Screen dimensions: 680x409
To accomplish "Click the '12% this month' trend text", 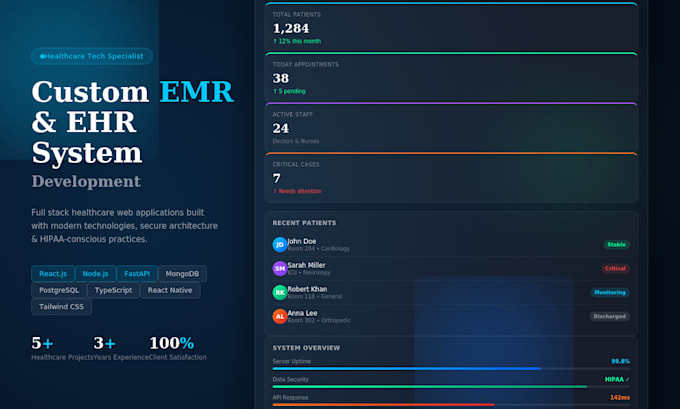I will (x=297, y=41).
